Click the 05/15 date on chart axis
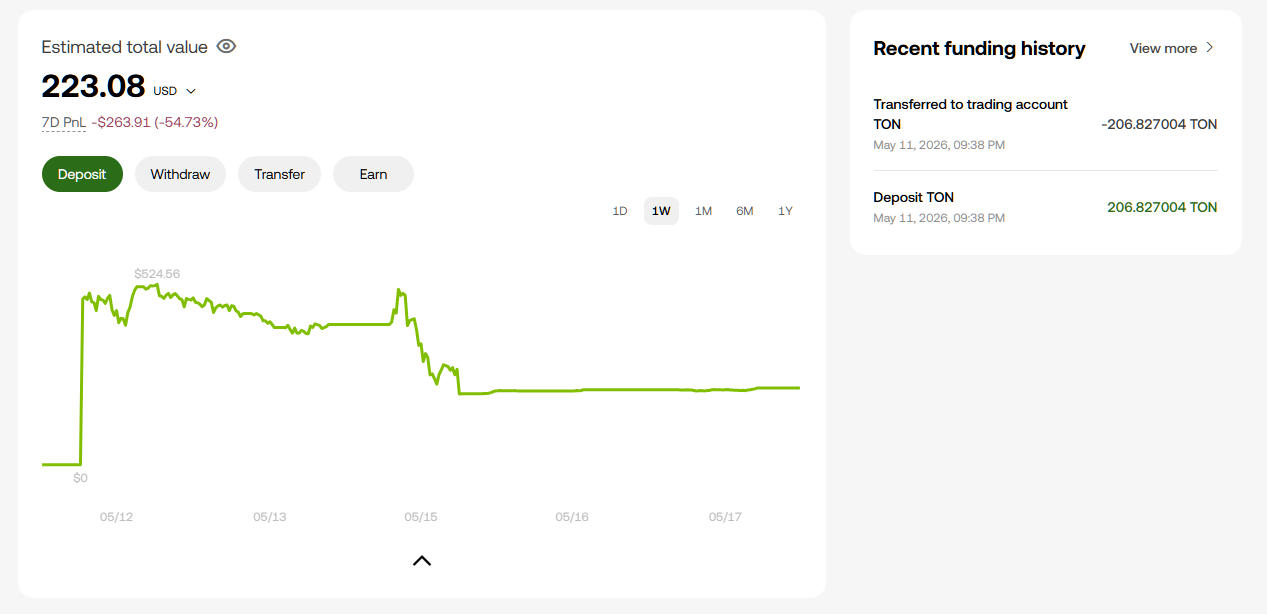Screen dimensions: 1267x614 coord(420,517)
